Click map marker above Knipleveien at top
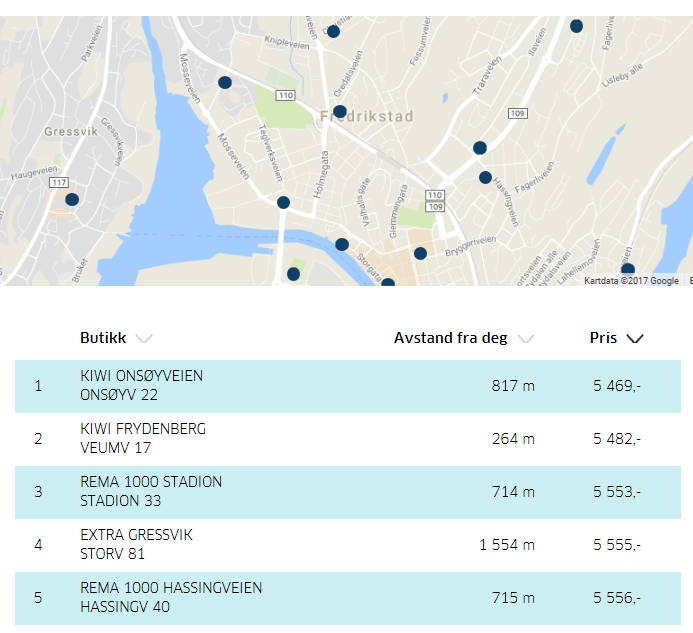 [333, 31]
